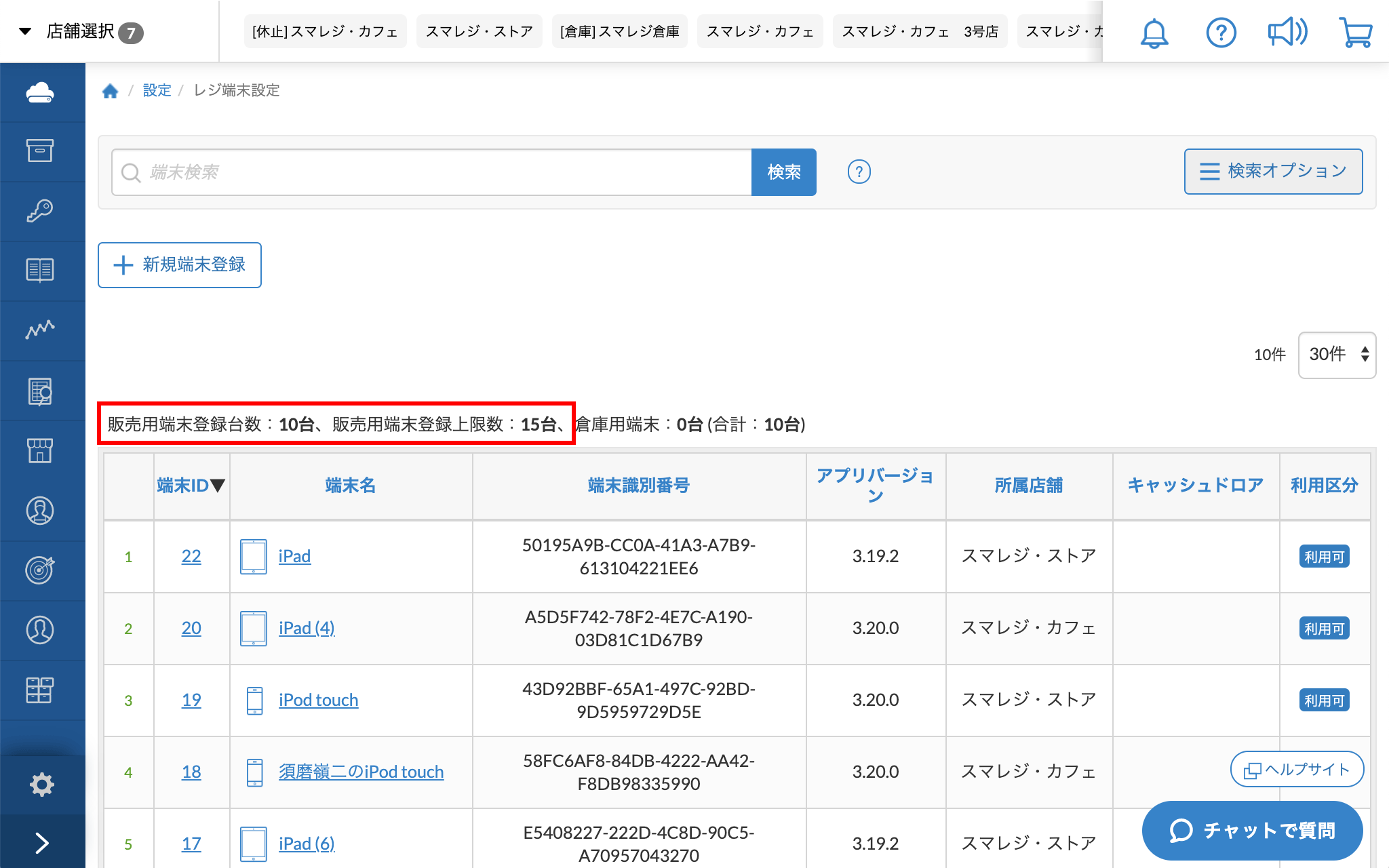Select the [倉庫]スマレジ倉庫 store tab
This screenshot has width=1389, height=868.
click(x=619, y=31)
